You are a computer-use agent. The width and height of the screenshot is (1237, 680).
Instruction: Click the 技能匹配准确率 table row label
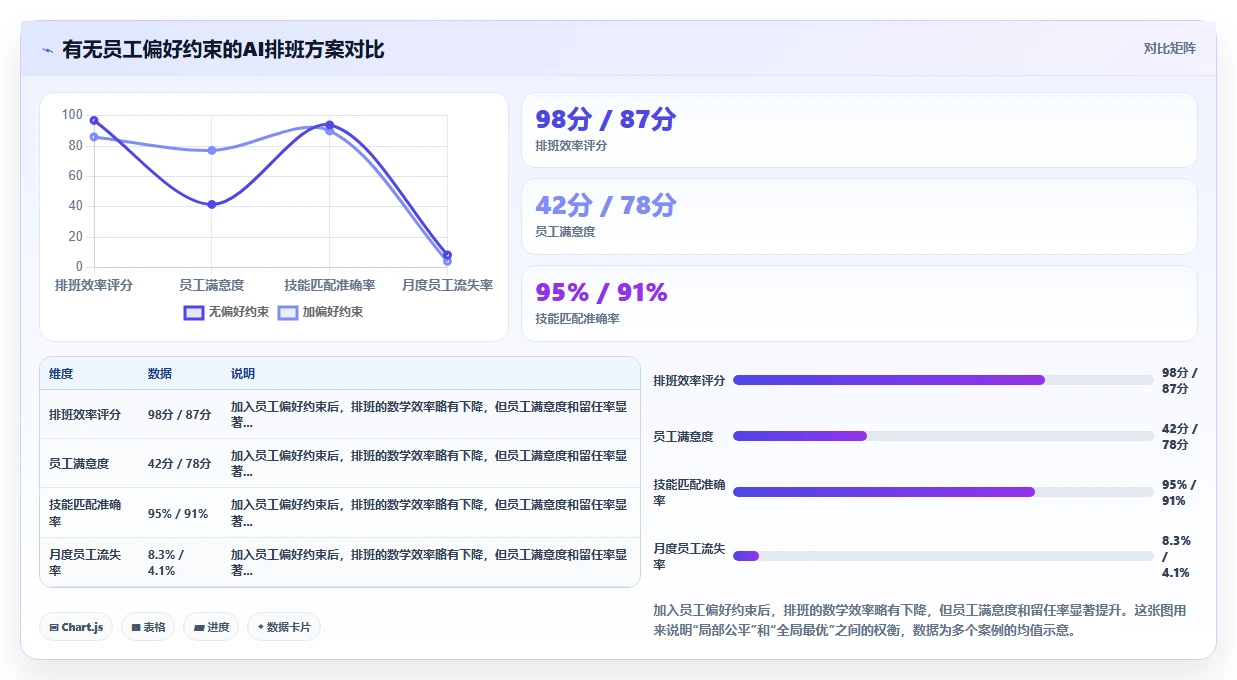(x=85, y=513)
